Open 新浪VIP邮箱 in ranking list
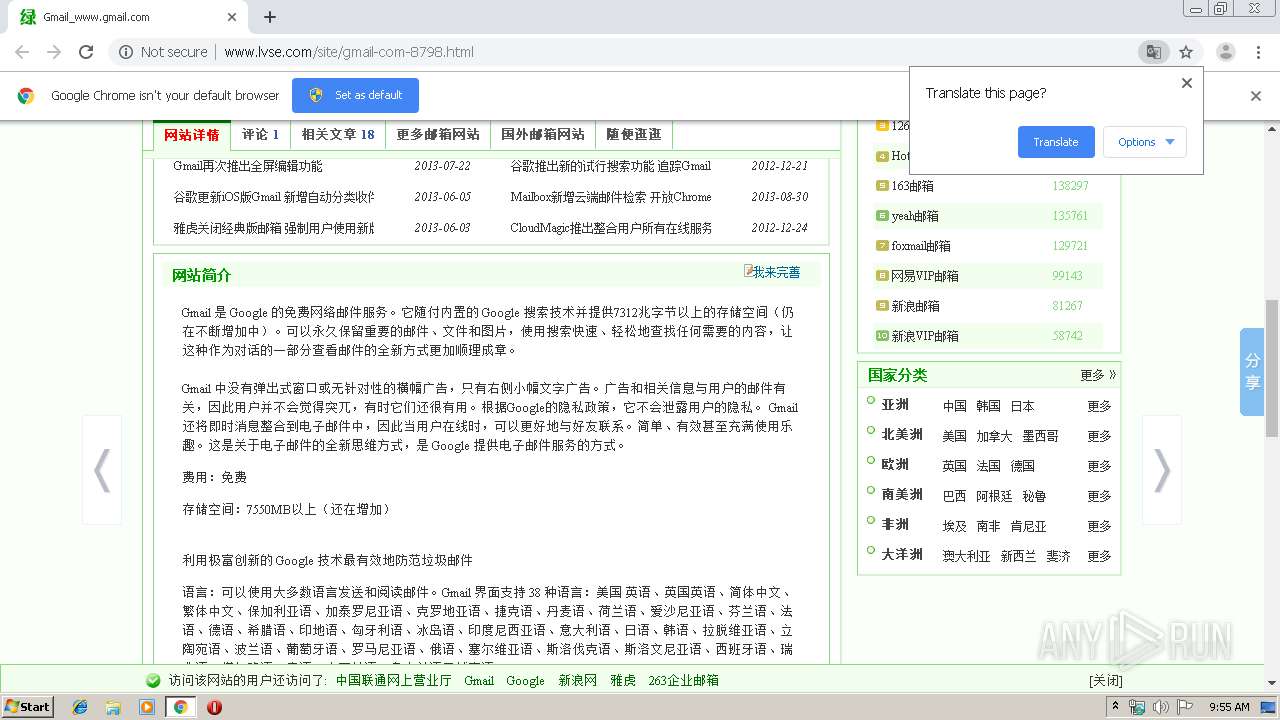The height and width of the screenshot is (720, 1280). coord(925,336)
